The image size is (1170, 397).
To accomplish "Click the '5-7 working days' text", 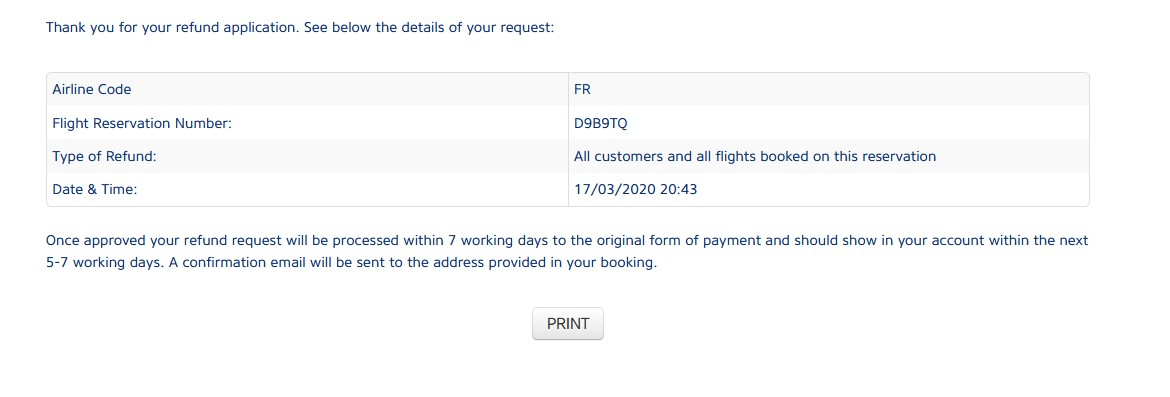I will pyautogui.click(x=96, y=263).
